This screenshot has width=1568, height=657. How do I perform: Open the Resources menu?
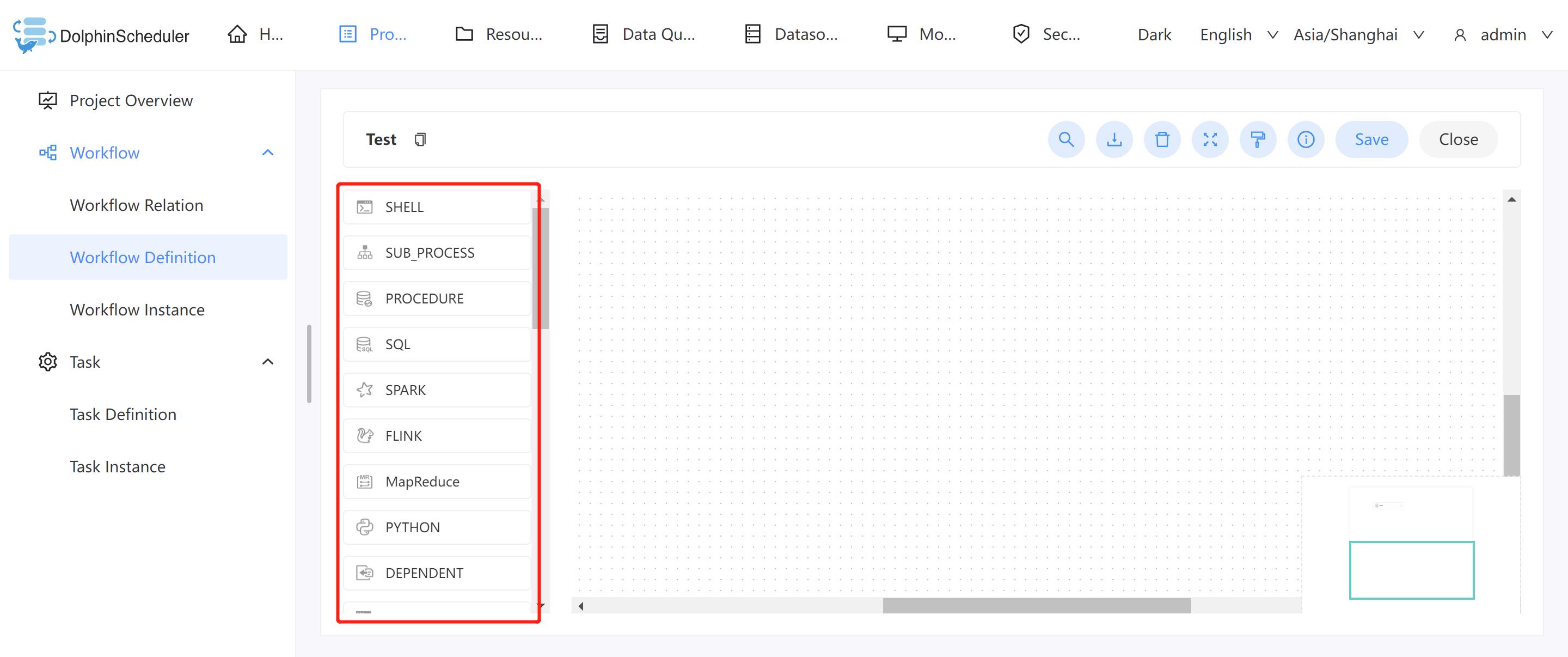(x=499, y=35)
